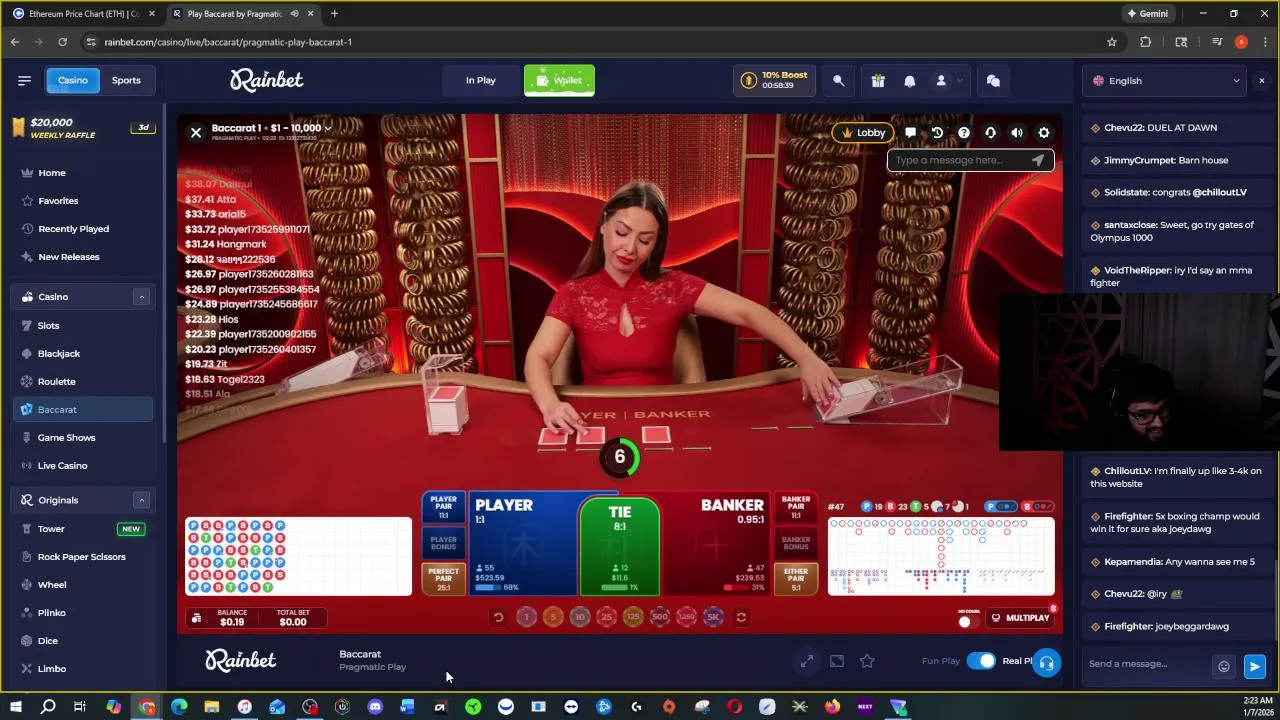The height and width of the screenshot is (720, 1280).
Task: Click the balance wallet icon
Action: pyautogui.click(x=197, y=618)
